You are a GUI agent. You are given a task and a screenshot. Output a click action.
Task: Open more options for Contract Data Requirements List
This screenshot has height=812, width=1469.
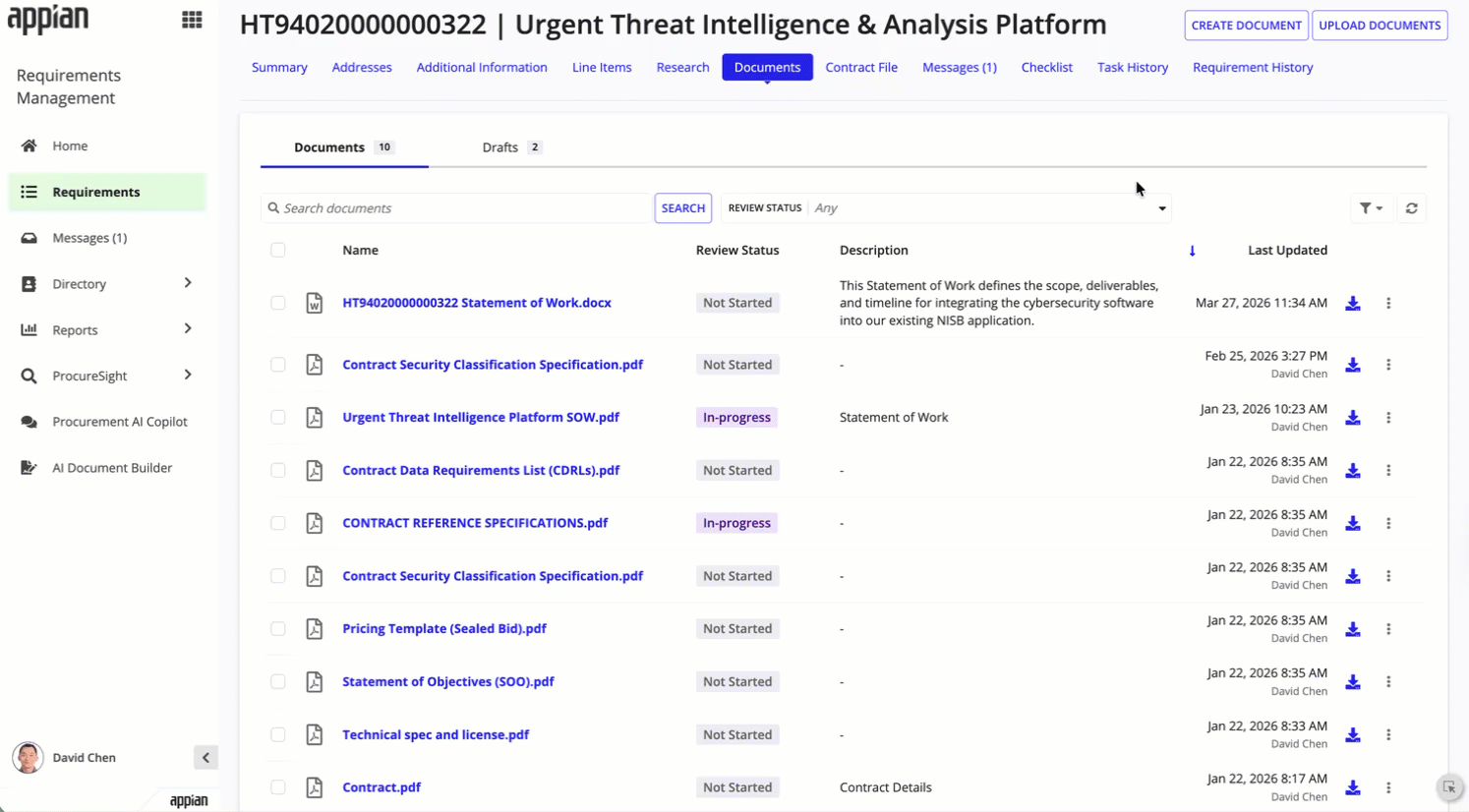pyautogui.click(x=1388, y=471)
